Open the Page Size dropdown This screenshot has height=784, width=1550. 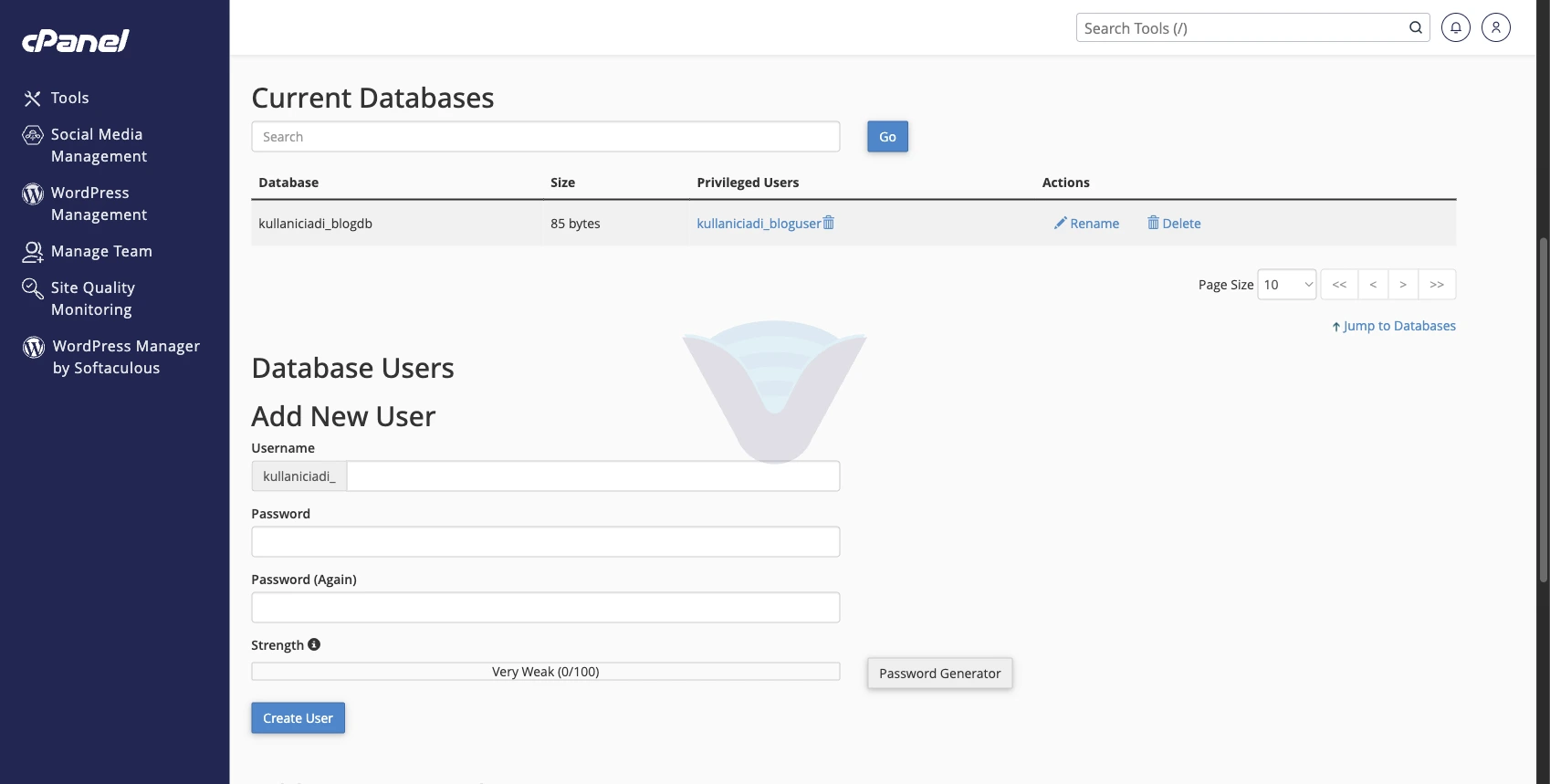(1287, 285)
